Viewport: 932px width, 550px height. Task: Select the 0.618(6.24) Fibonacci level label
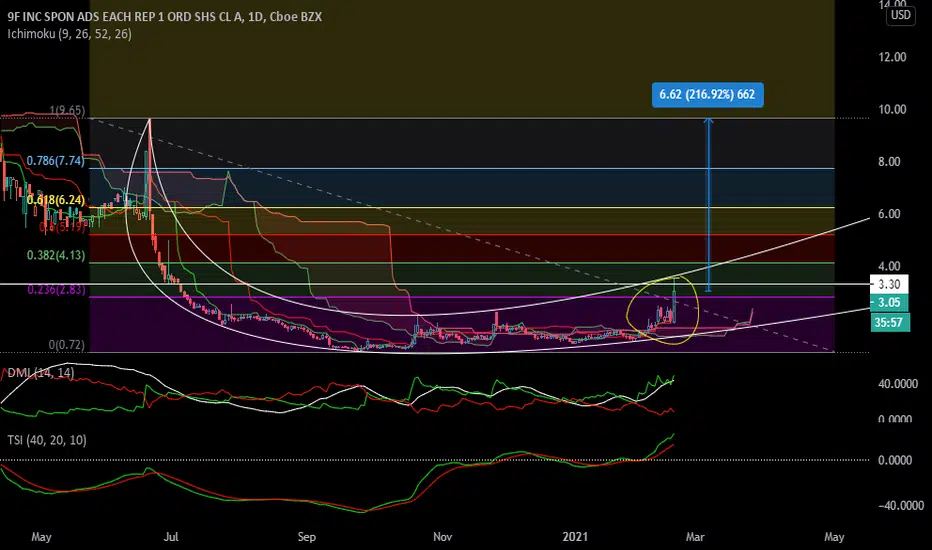point(35,199)
